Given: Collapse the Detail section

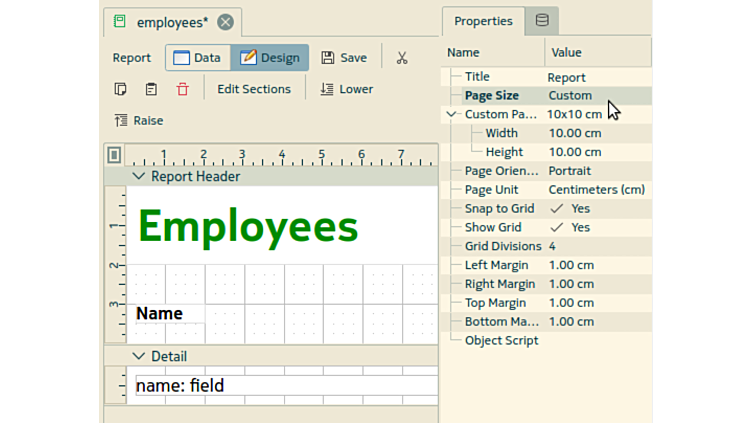Looking at the screenshot, I should [139, 356].
